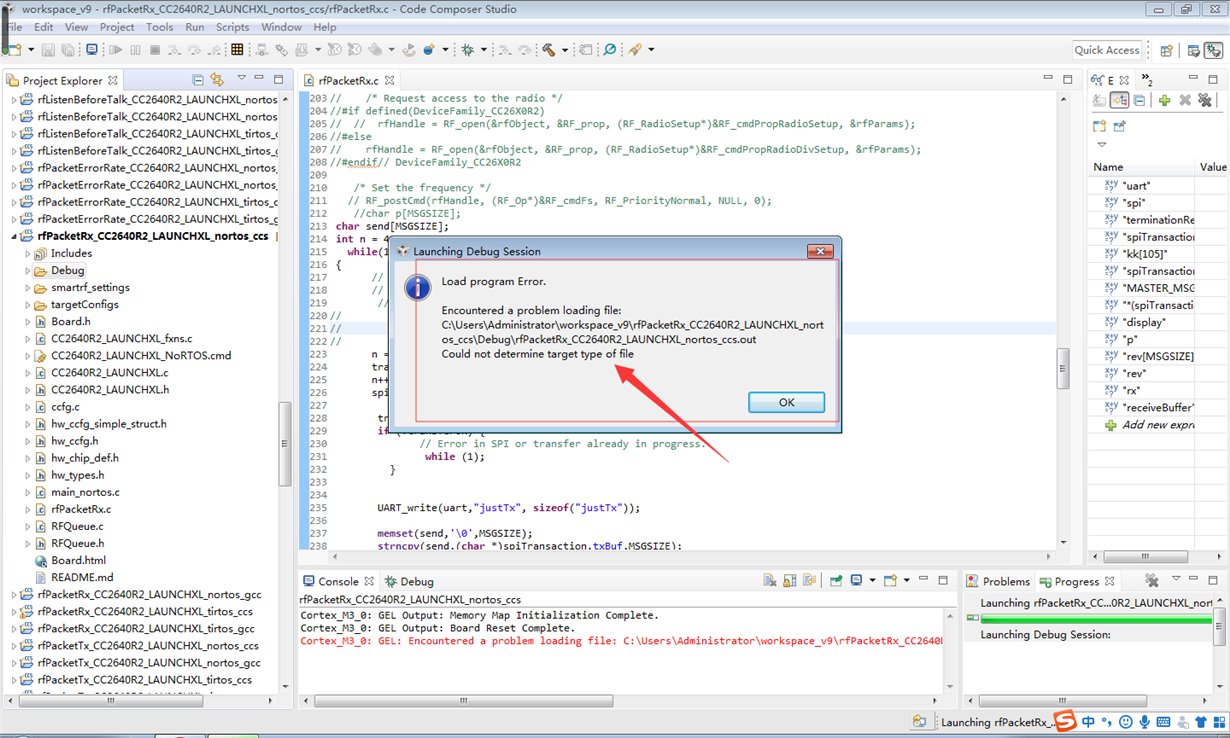
Task: Click the green bug Debug icon
Action: click(x=467, y=50)
